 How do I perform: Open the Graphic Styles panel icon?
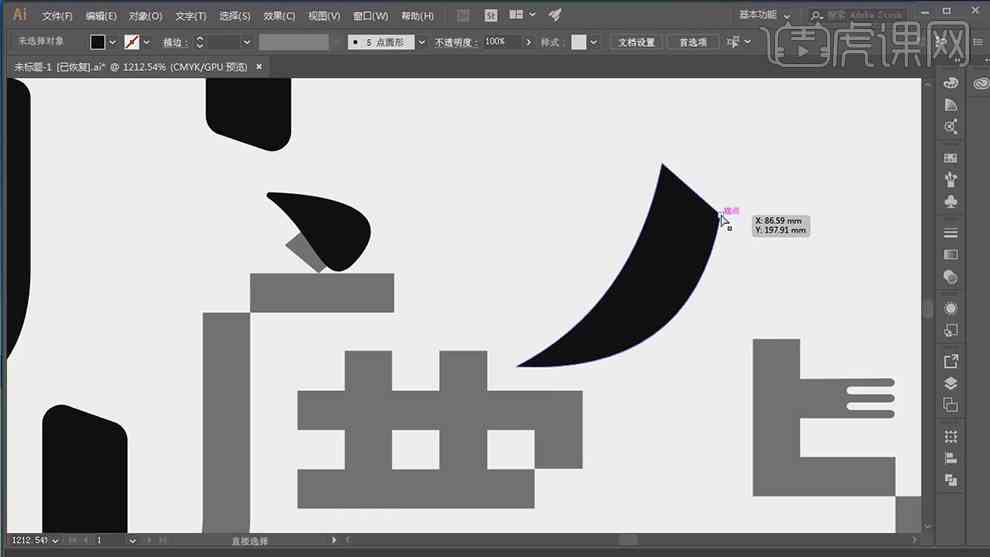[950, 330]
